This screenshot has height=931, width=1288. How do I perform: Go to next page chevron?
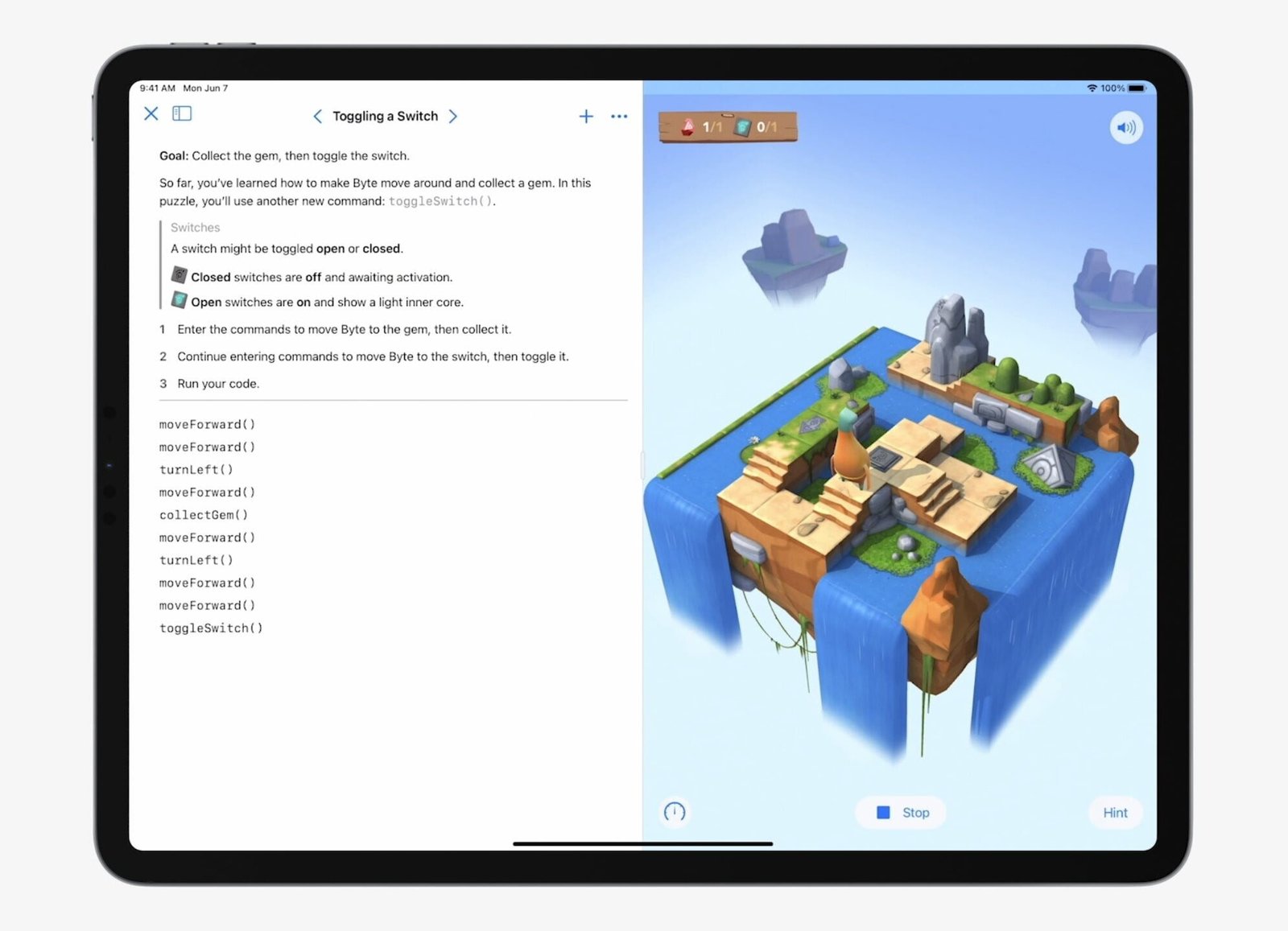[x=453, y=117]
